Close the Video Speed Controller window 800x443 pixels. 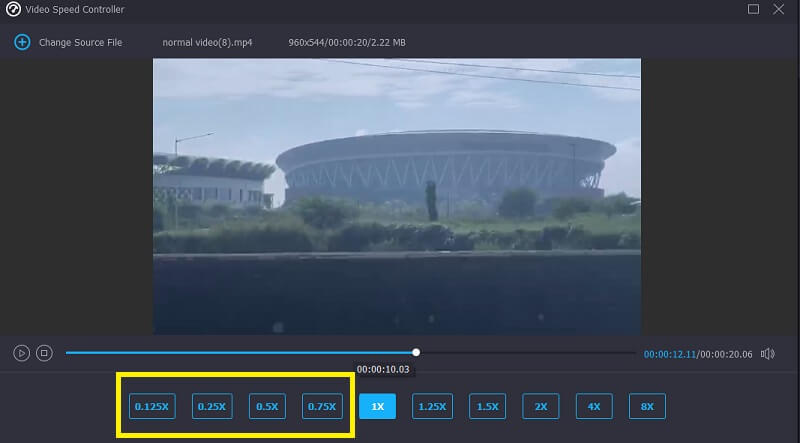(x=780, y=9)
